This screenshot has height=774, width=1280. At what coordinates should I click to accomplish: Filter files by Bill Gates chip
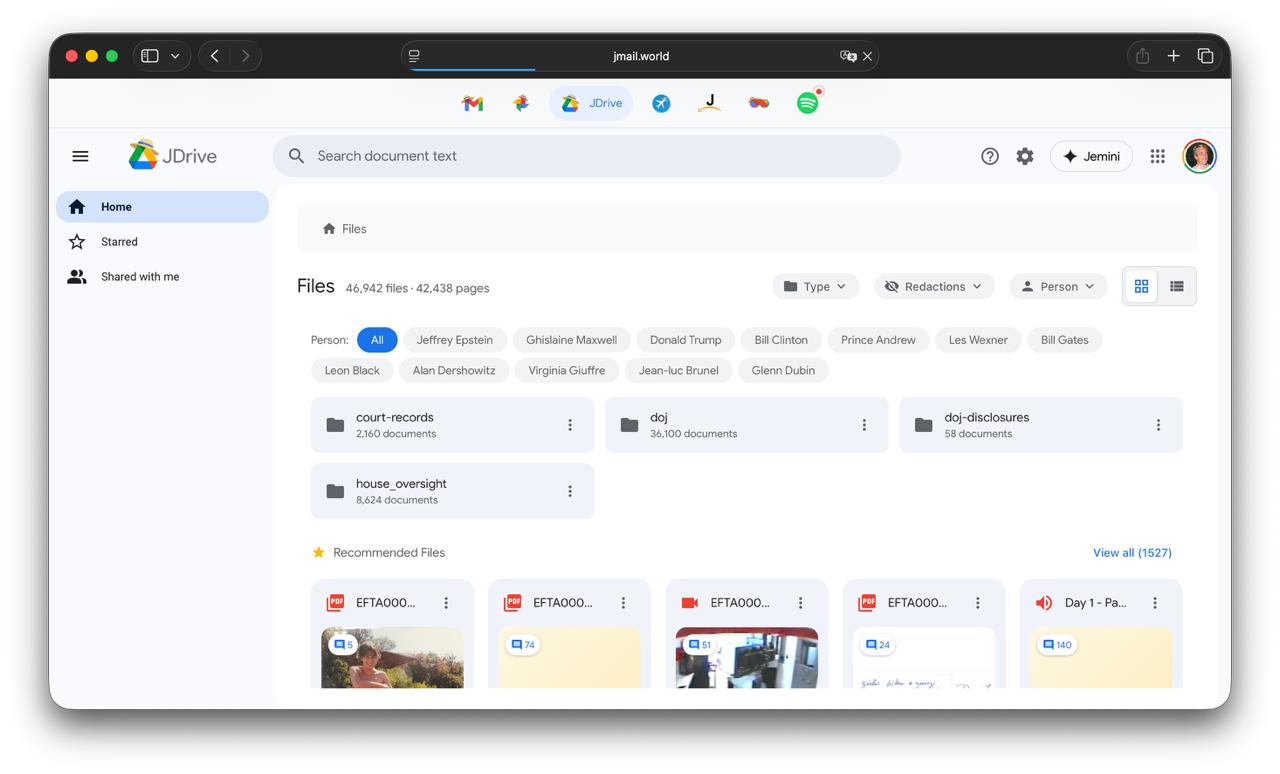[x=1065, y=340]
